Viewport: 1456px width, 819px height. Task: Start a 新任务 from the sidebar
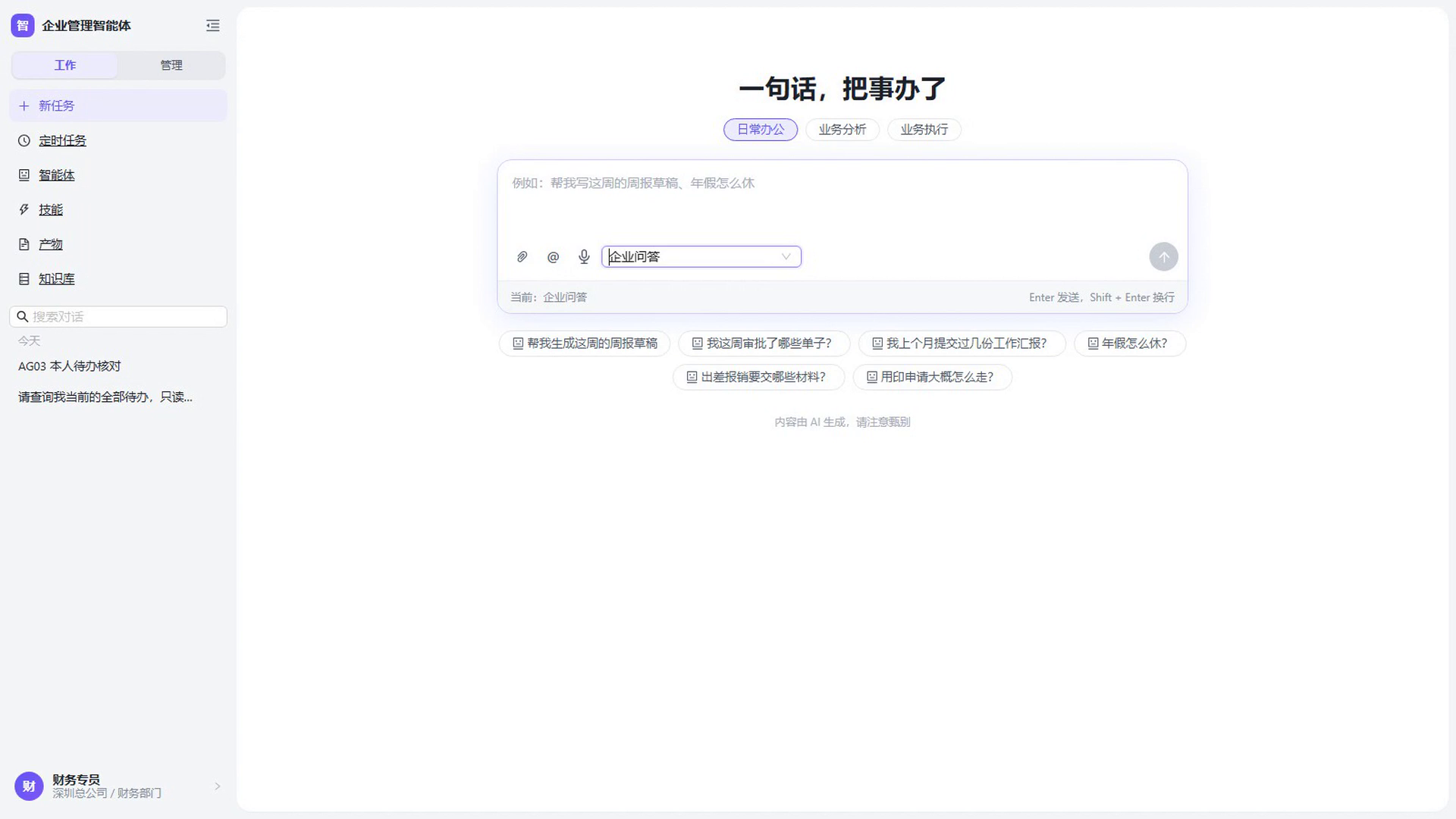pos(118,106)
